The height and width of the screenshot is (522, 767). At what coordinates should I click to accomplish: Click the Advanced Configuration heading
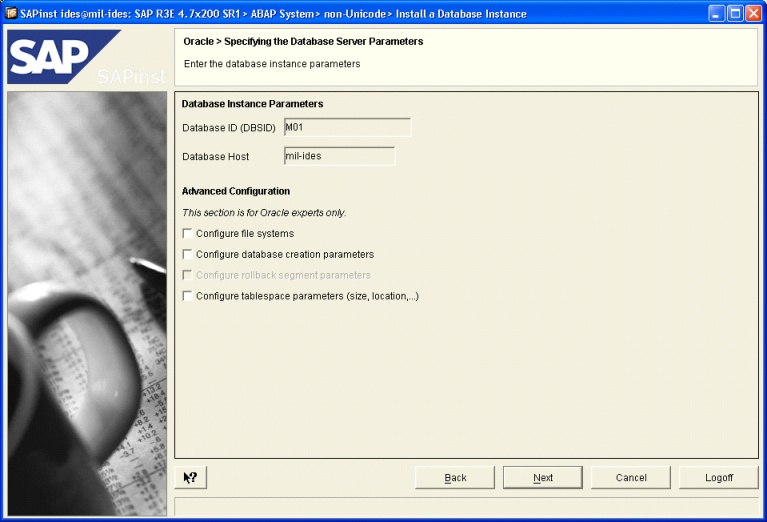pyautogui.click(x=236, y=191)
